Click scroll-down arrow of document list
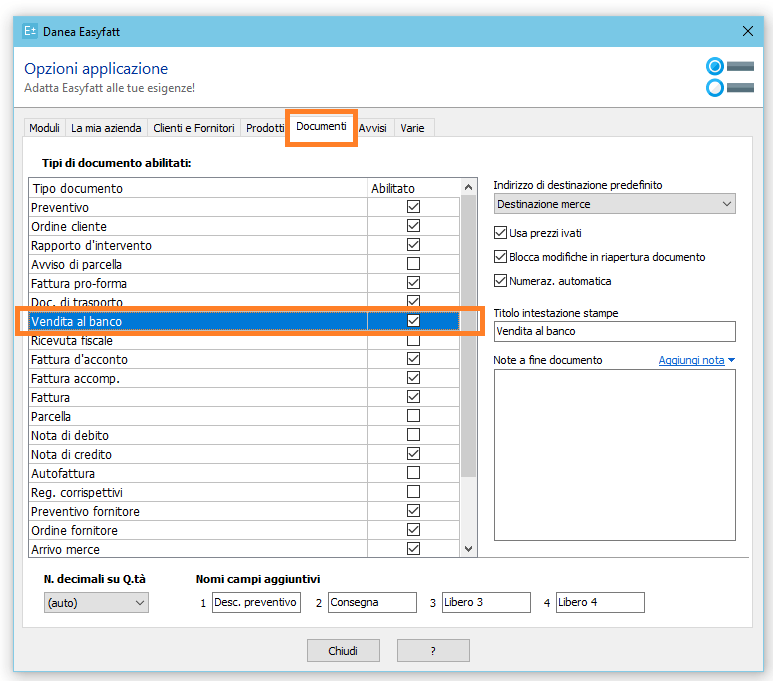The width and height of the screenshot is (773, 681). point(468,548)
